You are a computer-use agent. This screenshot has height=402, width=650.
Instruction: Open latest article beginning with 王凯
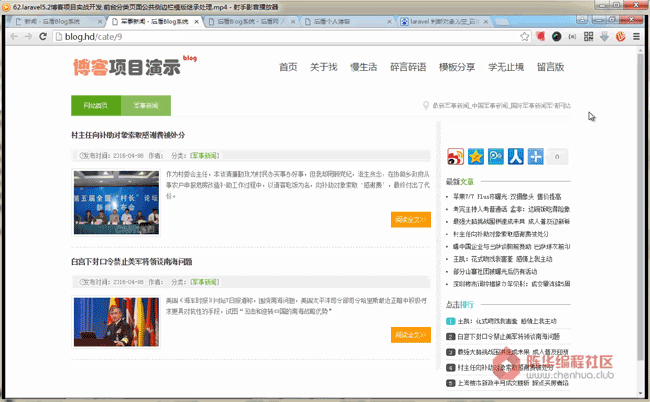(x=502, y=259)
